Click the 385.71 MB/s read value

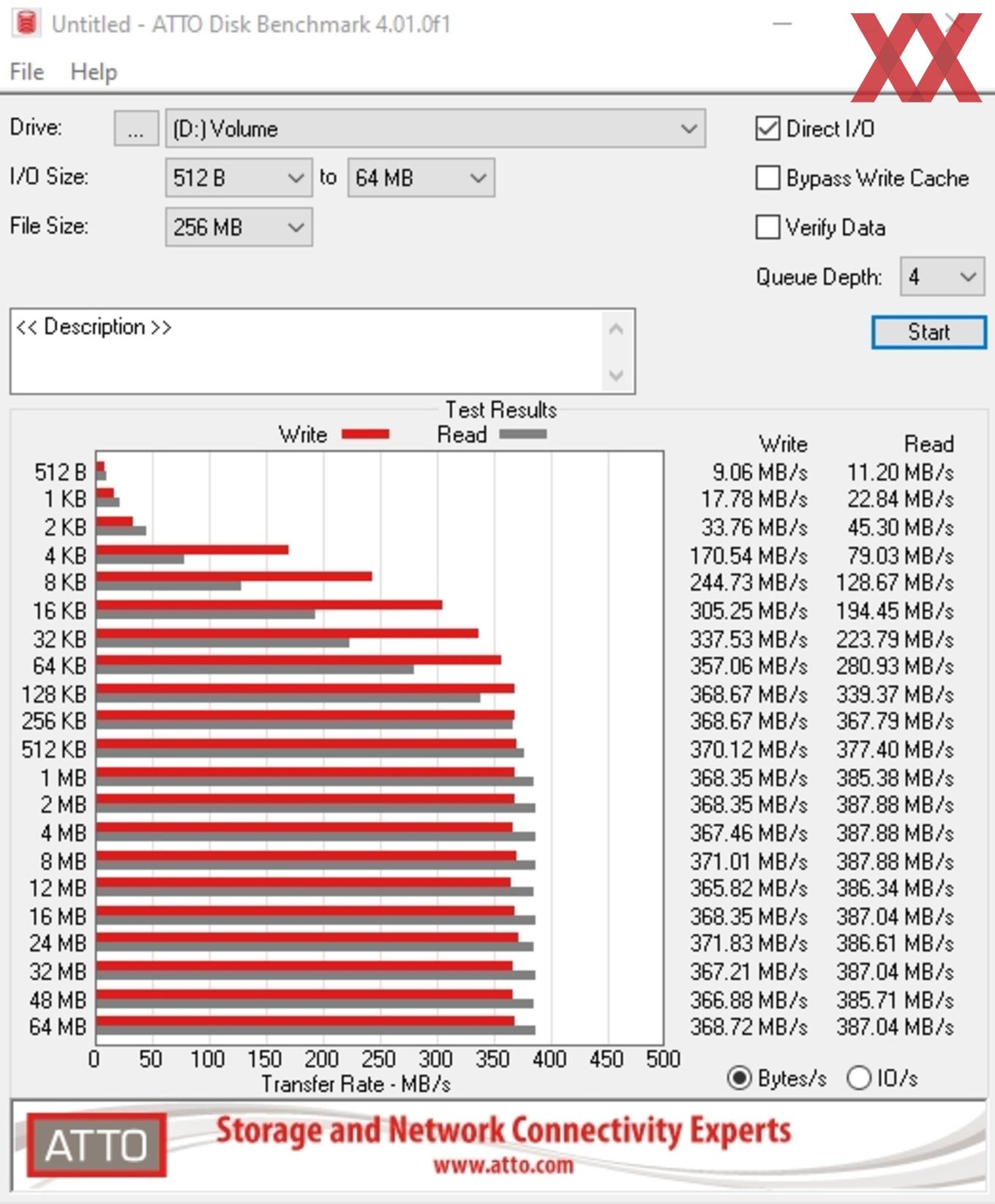895,999
